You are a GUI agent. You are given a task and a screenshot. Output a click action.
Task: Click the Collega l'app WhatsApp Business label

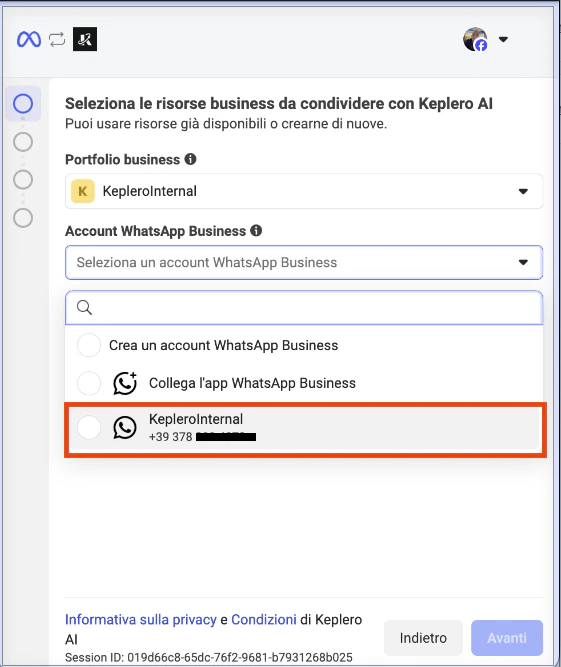(252, 383)
